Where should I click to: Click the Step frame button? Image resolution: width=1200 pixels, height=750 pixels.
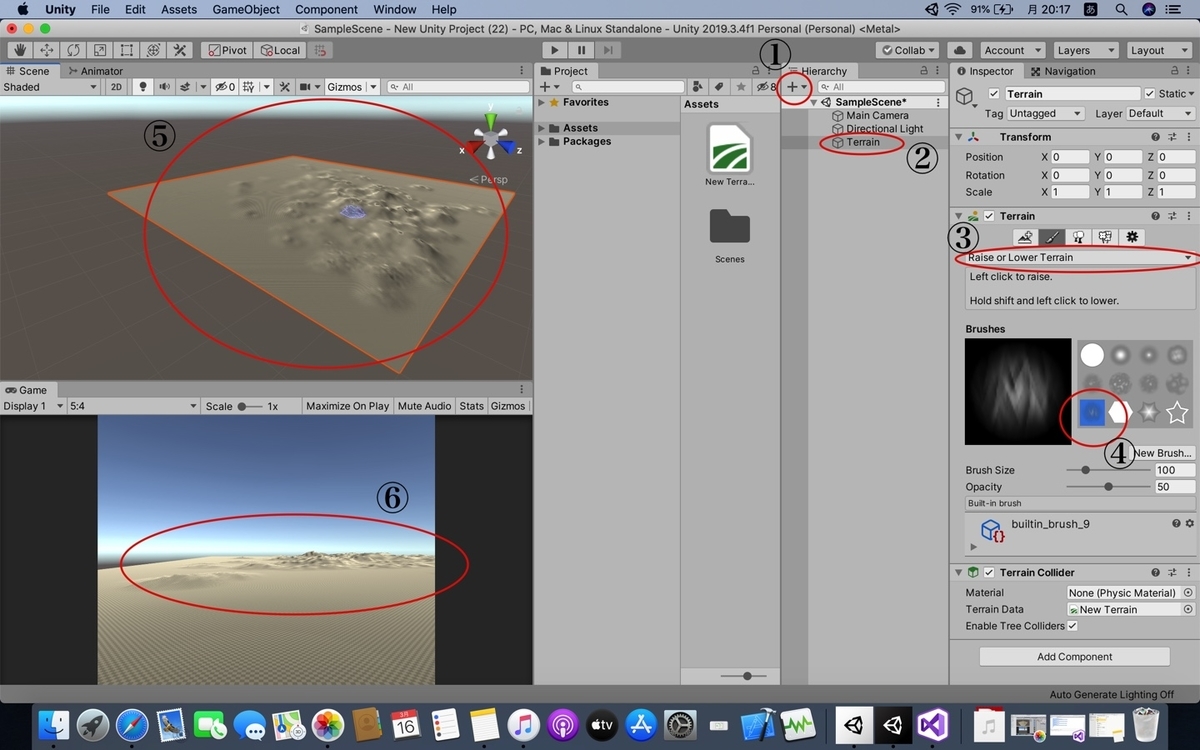(607, 50)
